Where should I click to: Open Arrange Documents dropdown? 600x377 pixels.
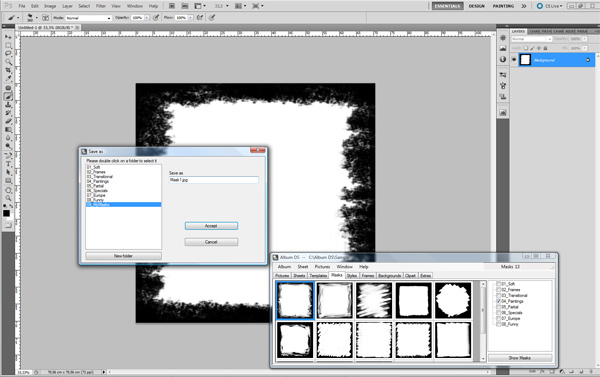pyautogui.click(x=240, y=6)
